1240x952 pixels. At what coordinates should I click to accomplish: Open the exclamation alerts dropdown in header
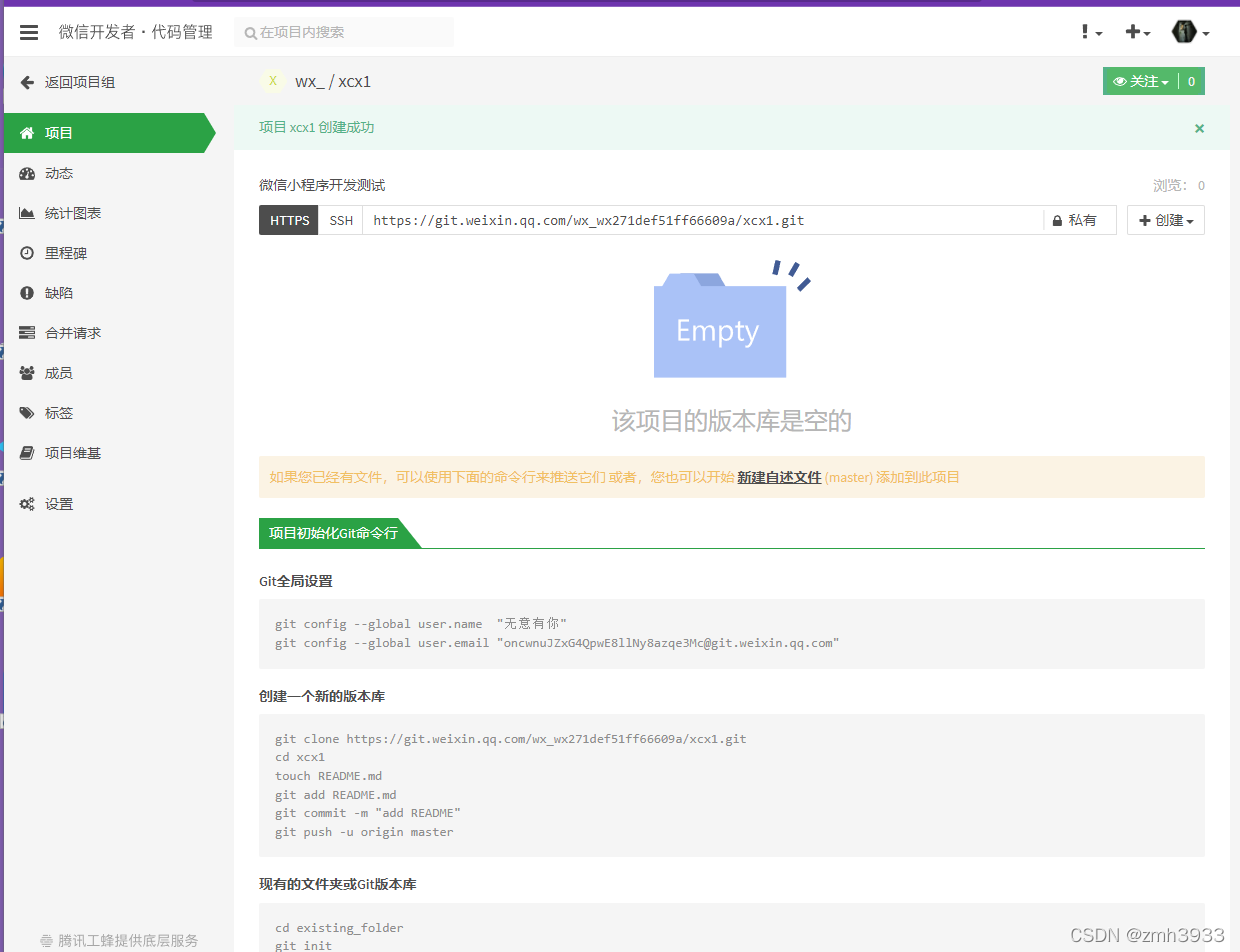[x=1091, y=32]
